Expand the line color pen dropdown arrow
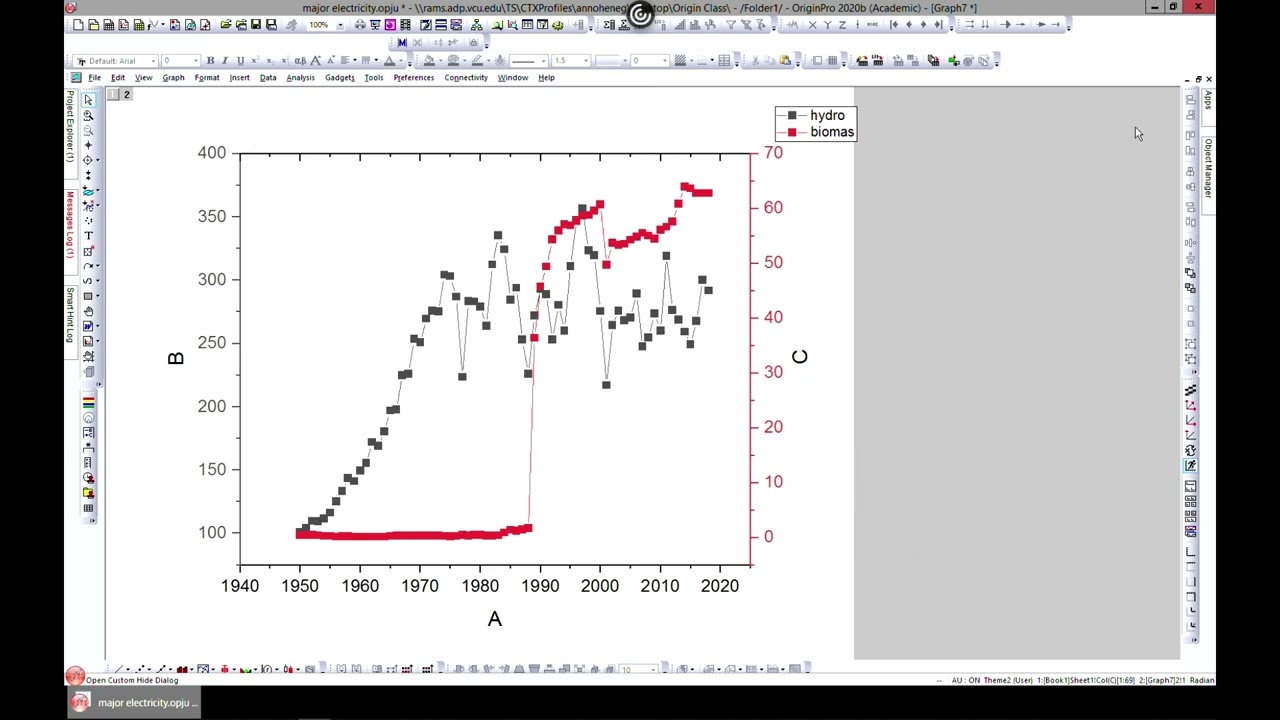 click(488, 61)
